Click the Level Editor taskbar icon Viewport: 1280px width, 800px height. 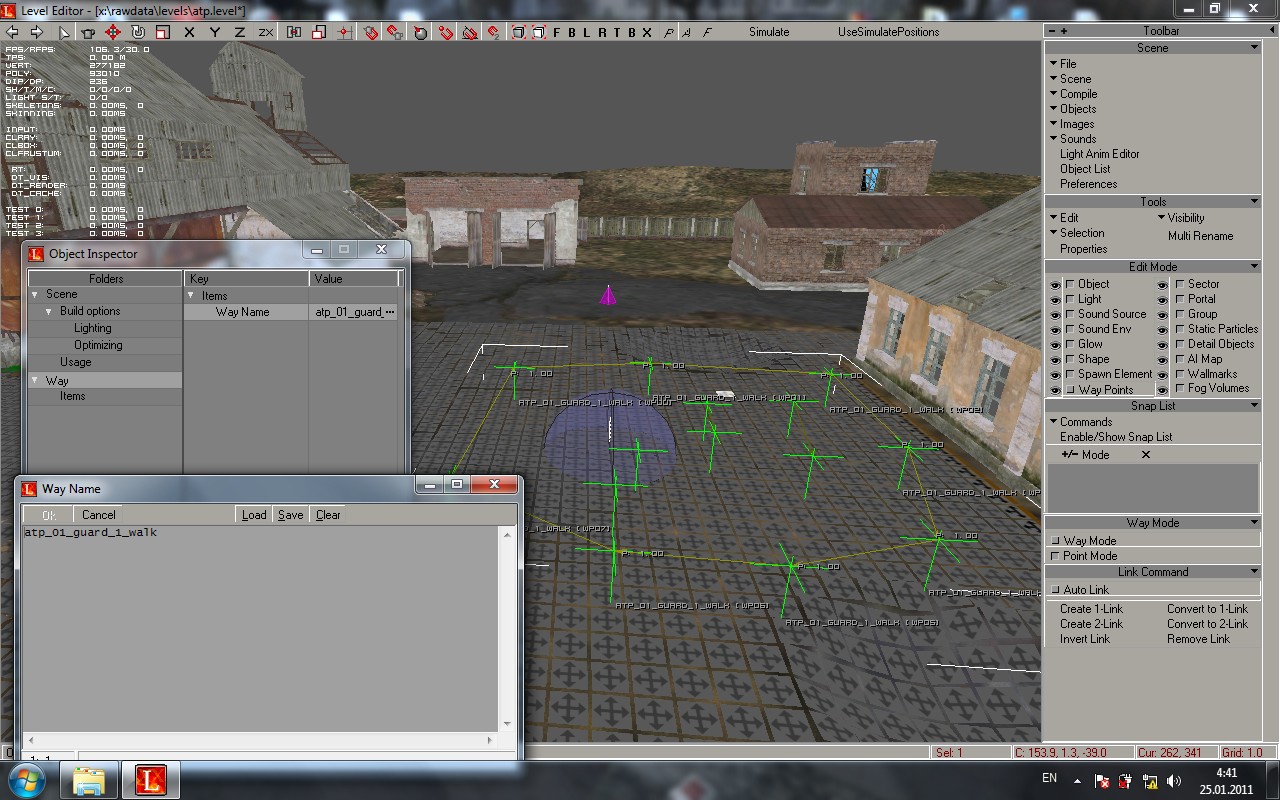150,779
